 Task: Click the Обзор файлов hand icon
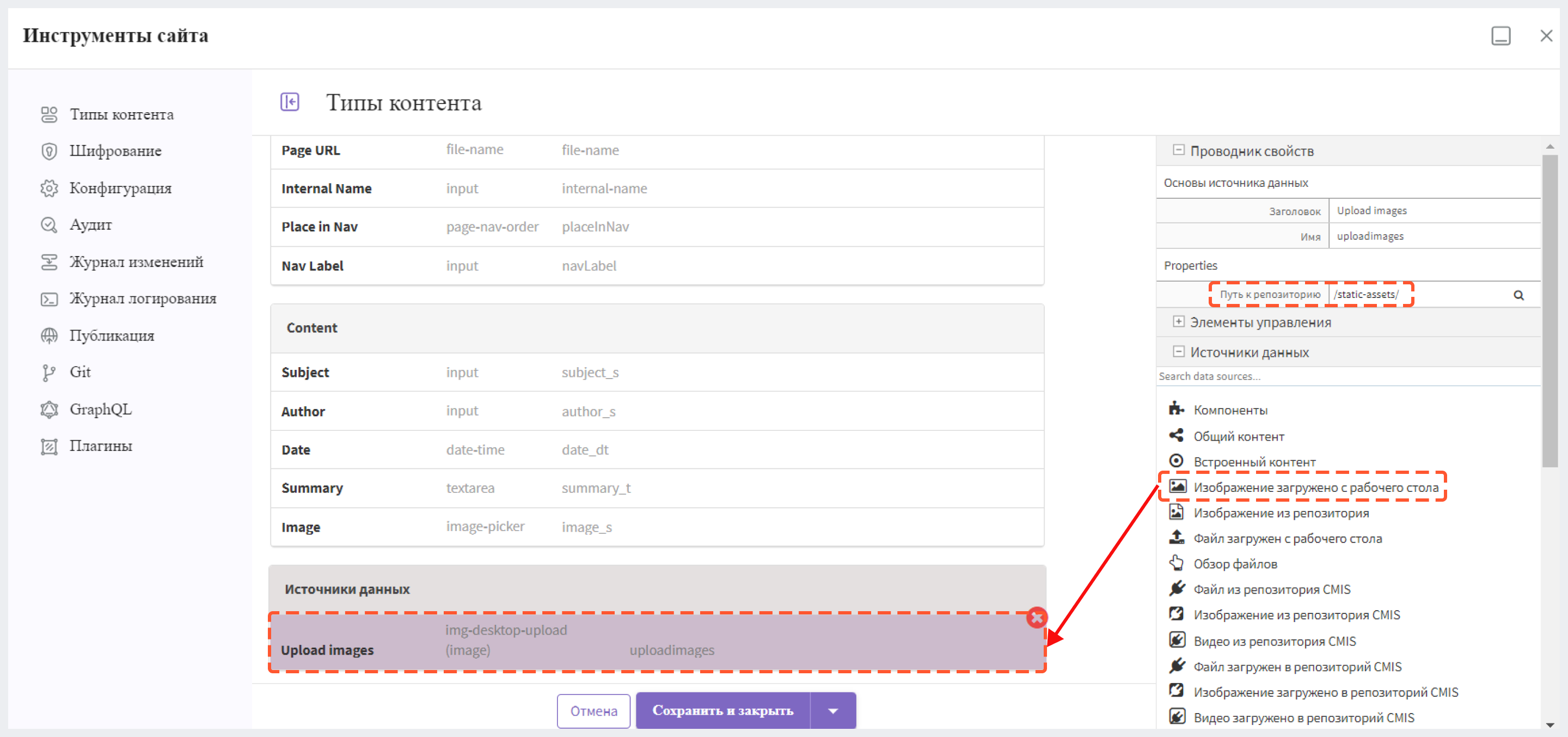click(1177, 563)
